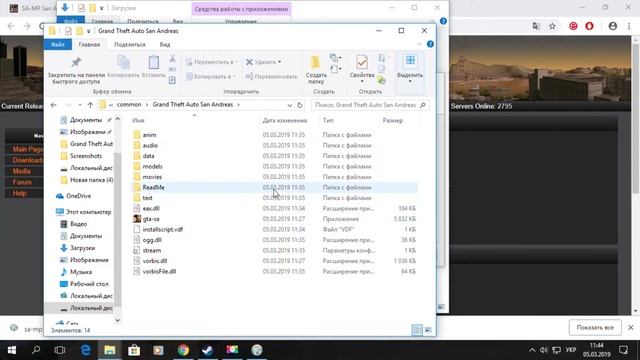Screen dimensions: 640x360
Task: Select the gta-sa application file
Action: [x=151, y=219]
